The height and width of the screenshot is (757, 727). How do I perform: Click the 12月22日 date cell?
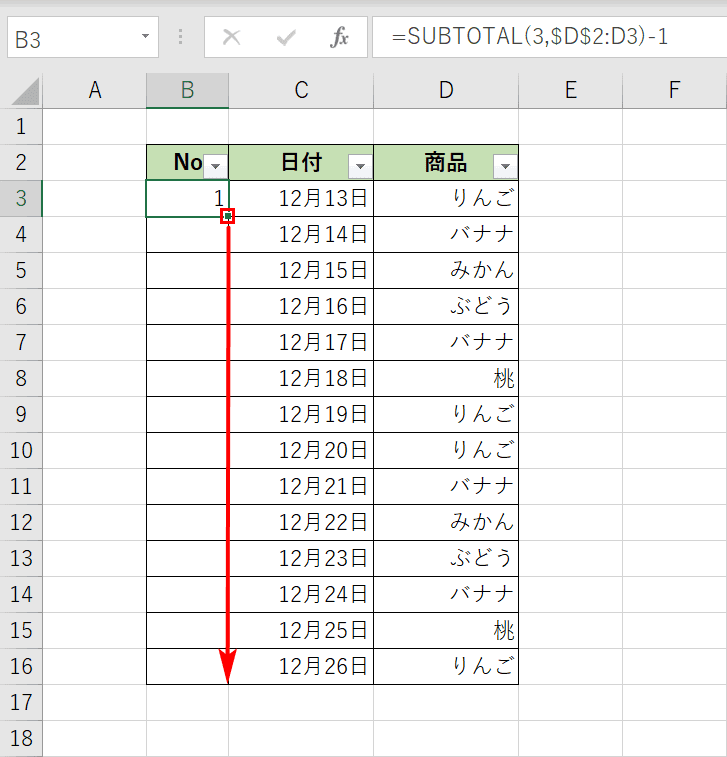tap(301, 522)
